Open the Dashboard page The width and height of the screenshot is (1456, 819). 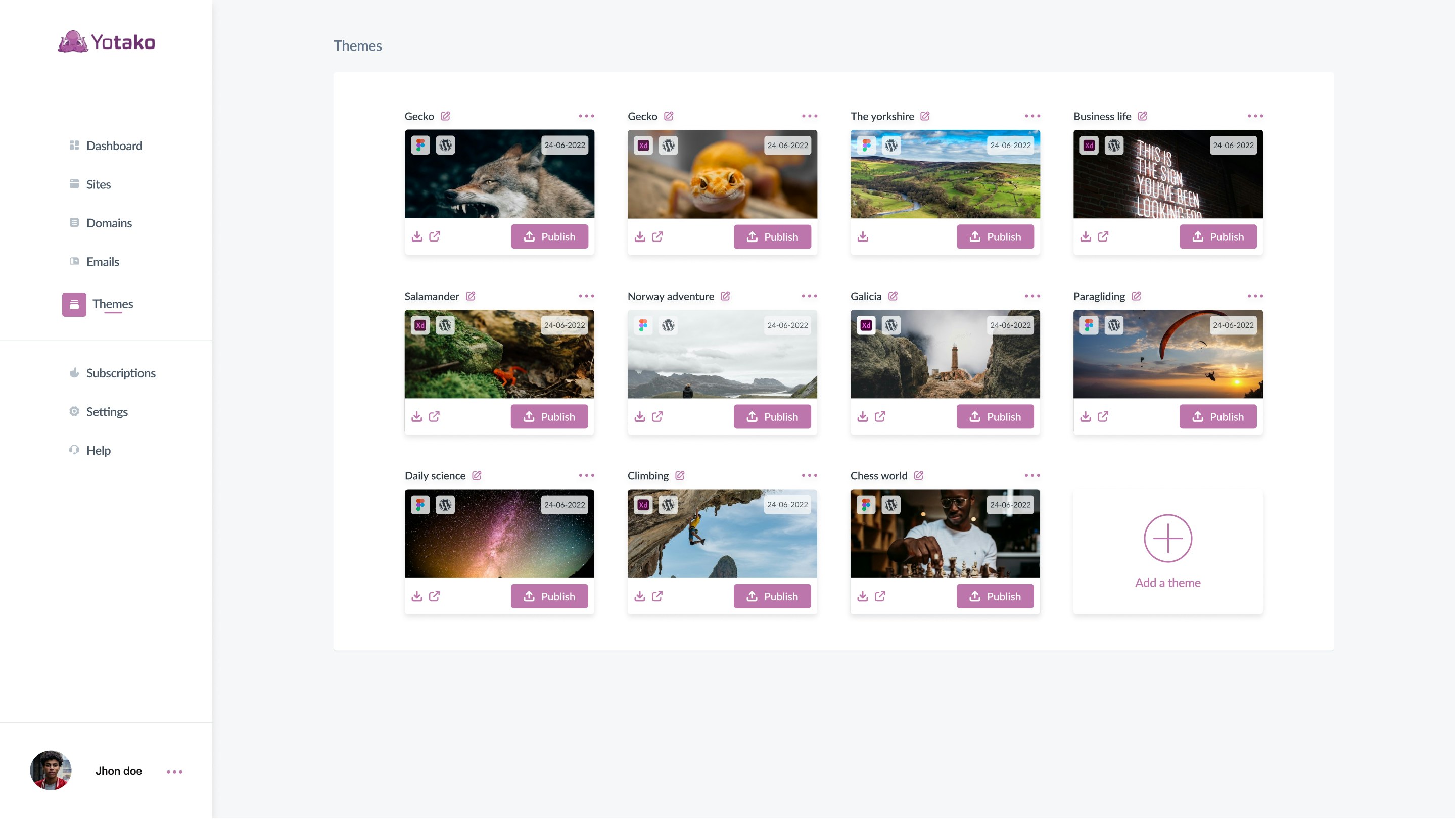point(105,146)
